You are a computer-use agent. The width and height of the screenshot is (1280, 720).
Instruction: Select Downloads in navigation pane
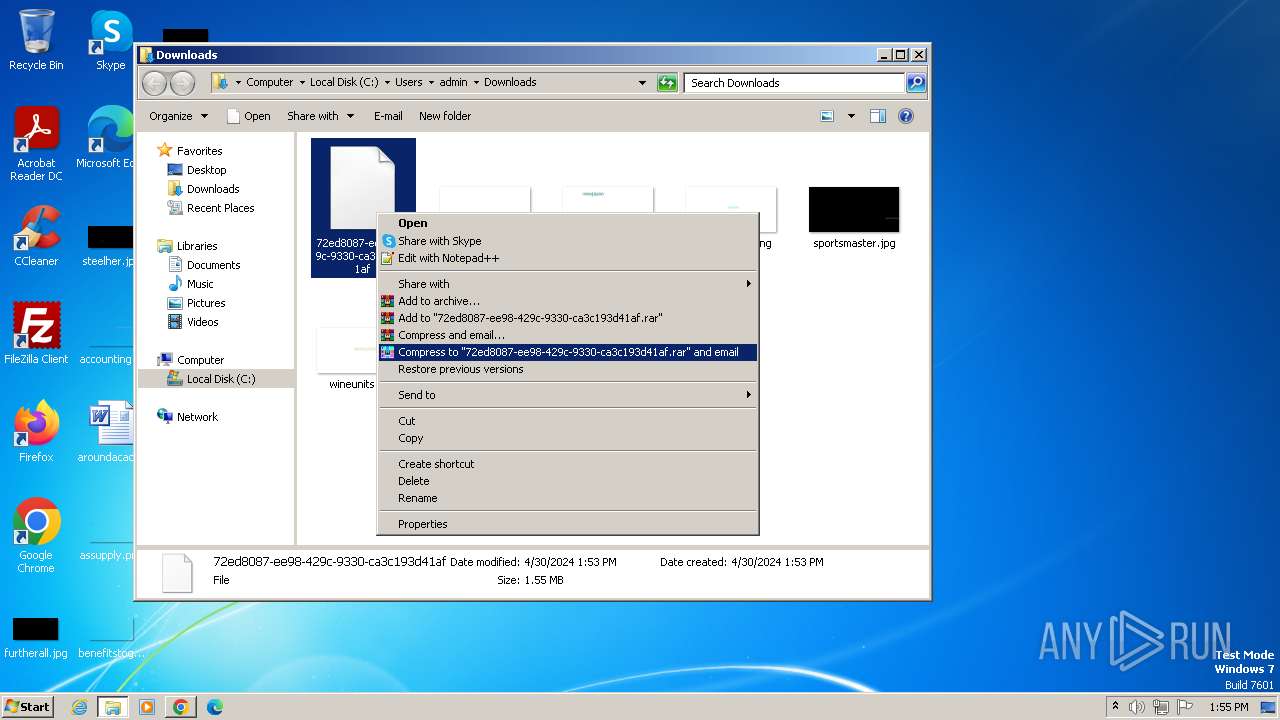pyautogui.click(x=213, y=189)
